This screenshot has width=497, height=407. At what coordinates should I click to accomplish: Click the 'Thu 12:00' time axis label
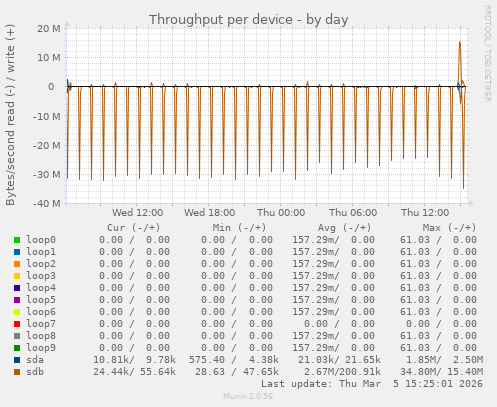425,213
